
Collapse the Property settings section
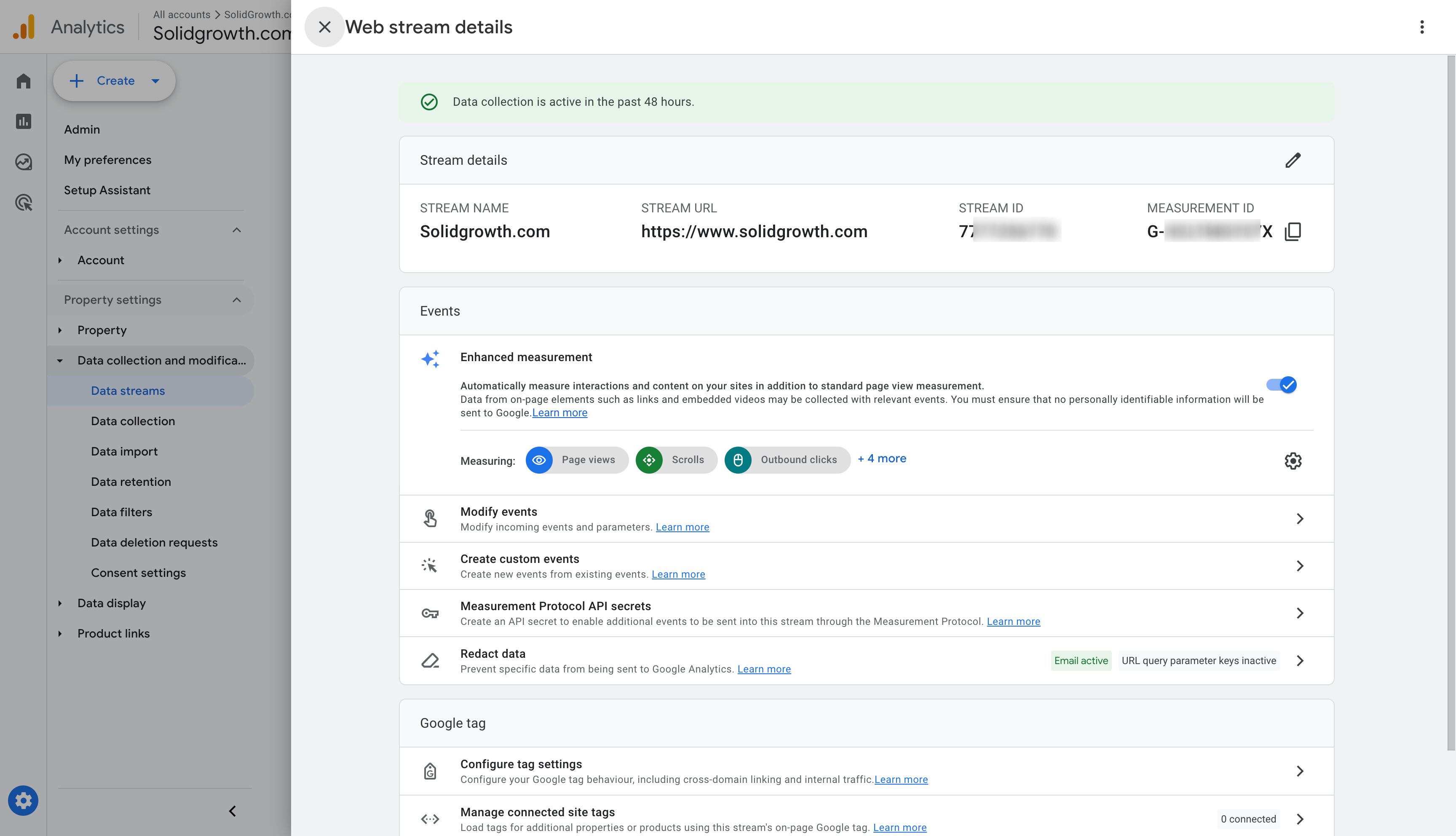point(236,300)
